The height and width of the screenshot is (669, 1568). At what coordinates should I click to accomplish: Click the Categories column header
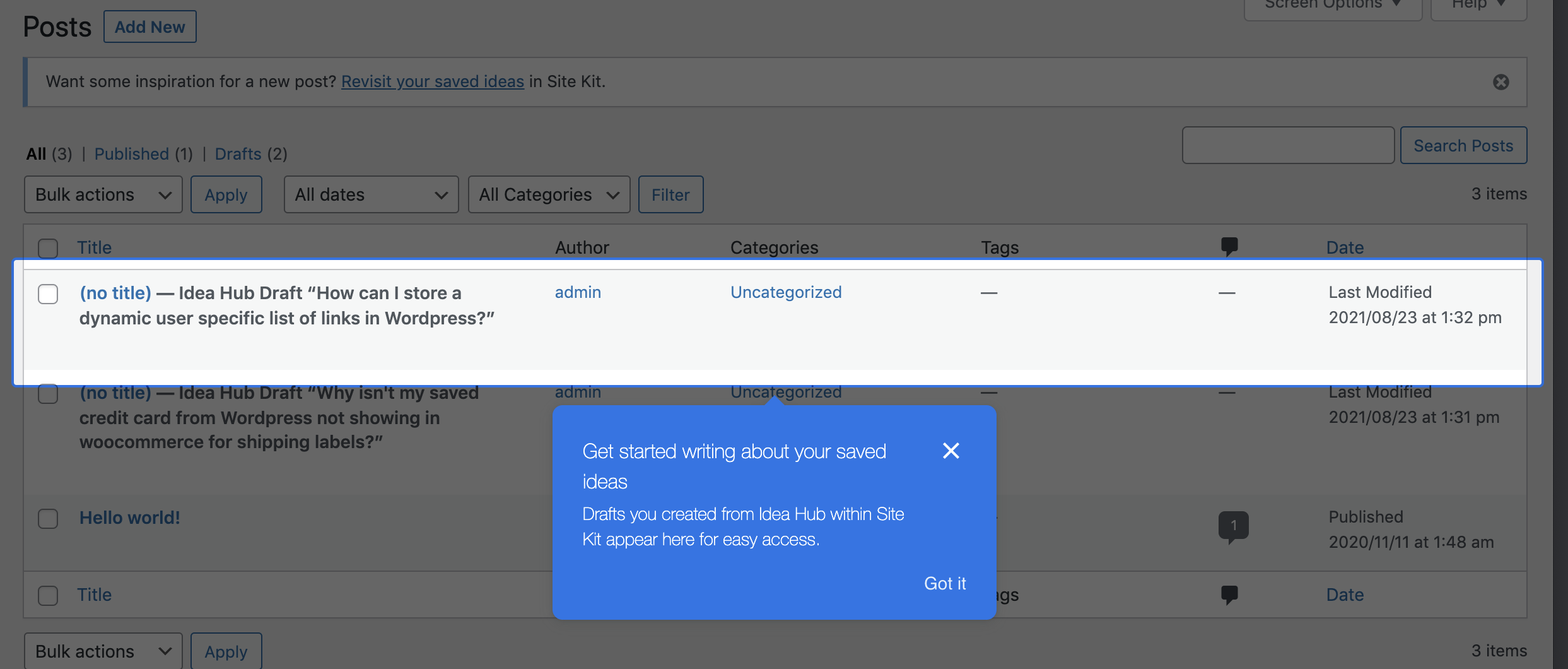coord(774,247)
